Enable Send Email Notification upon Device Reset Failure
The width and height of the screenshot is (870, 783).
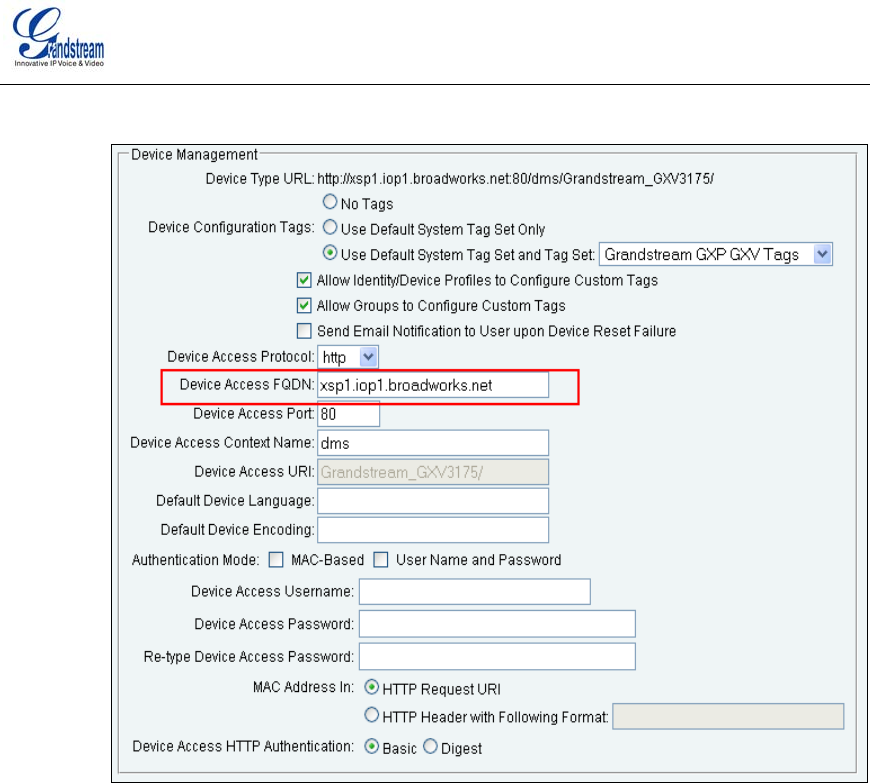[x=305, y=331]
